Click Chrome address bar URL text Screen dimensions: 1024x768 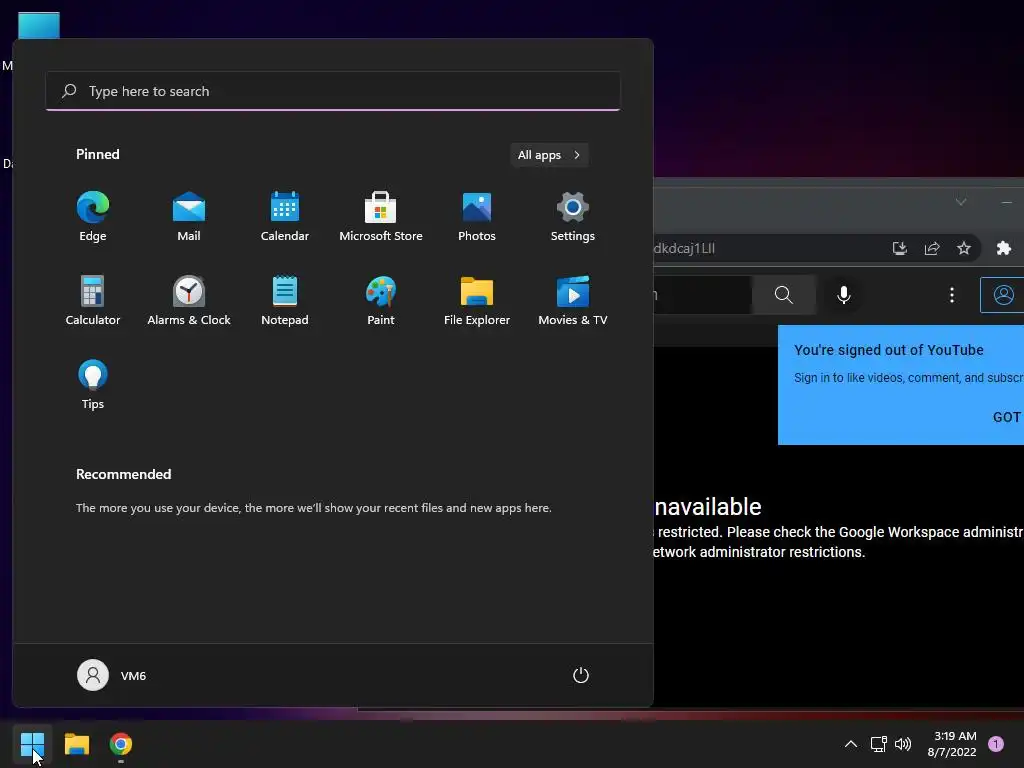coord(684,248)
